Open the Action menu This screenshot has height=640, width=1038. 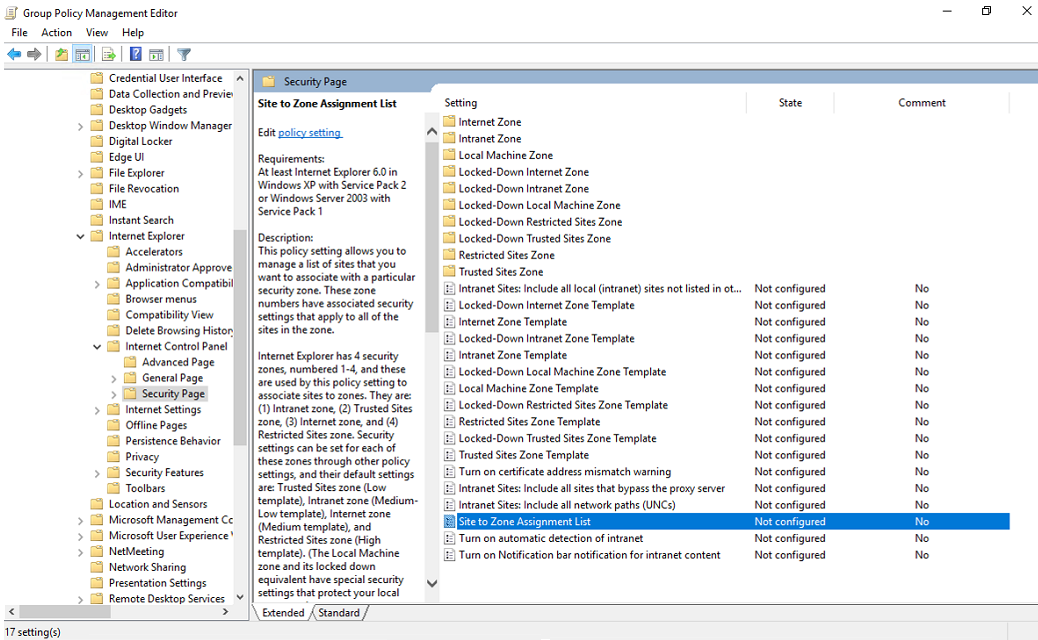[x=56, y=32]
